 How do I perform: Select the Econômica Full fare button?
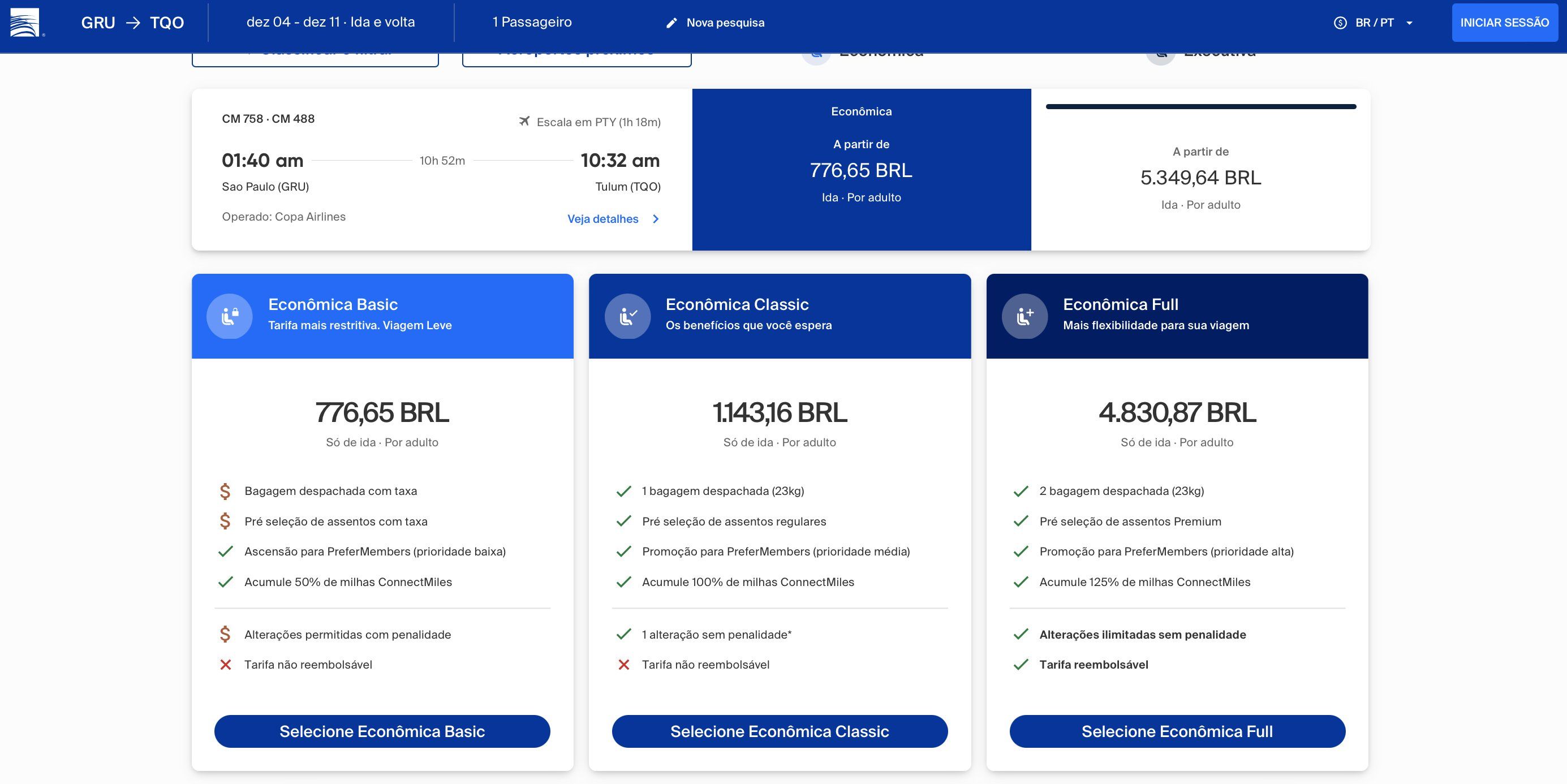tap(1177, 731)
